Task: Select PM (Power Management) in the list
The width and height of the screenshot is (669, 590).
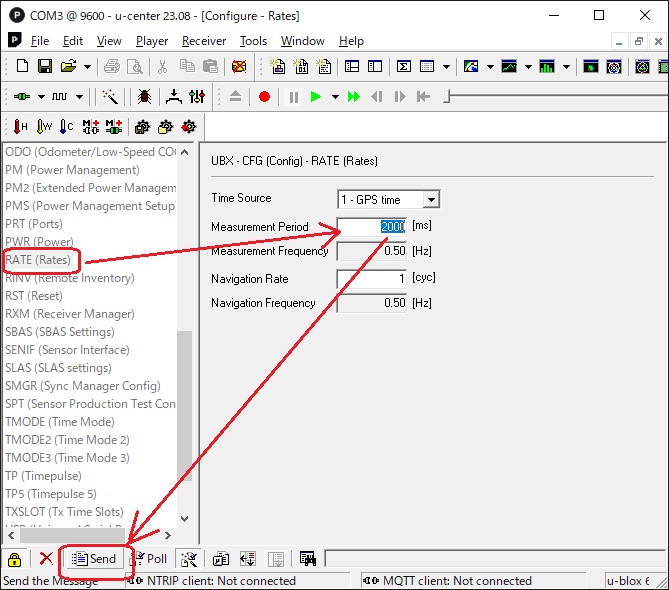Action: pos(72,170)
